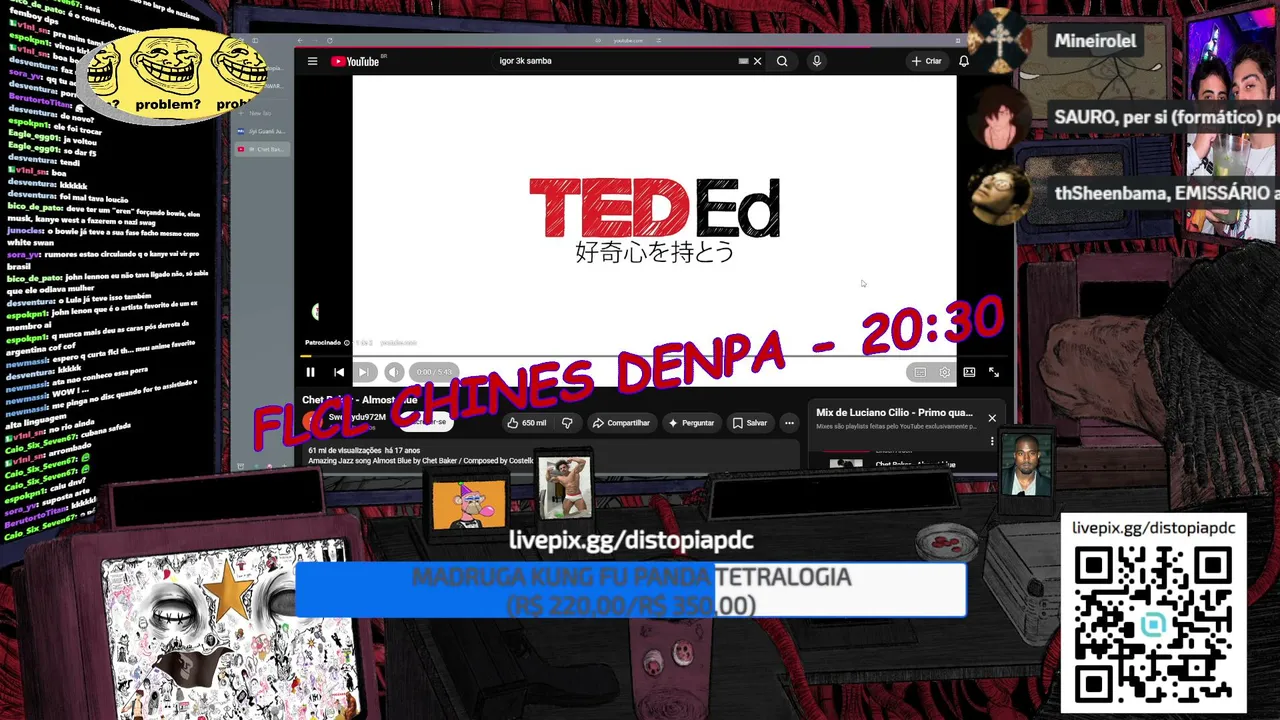
Task: Expand the video description box
Action: 550,455
